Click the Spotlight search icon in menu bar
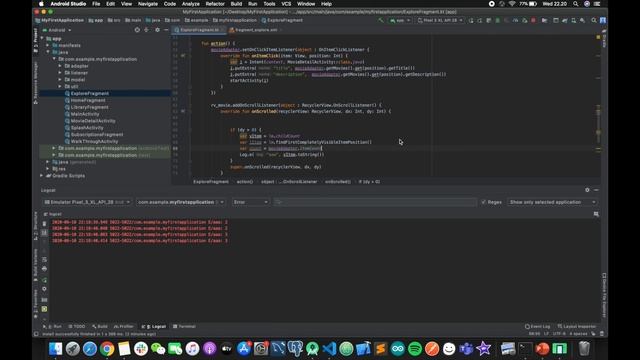The image size is (640, 360). (x=576, y=4)
